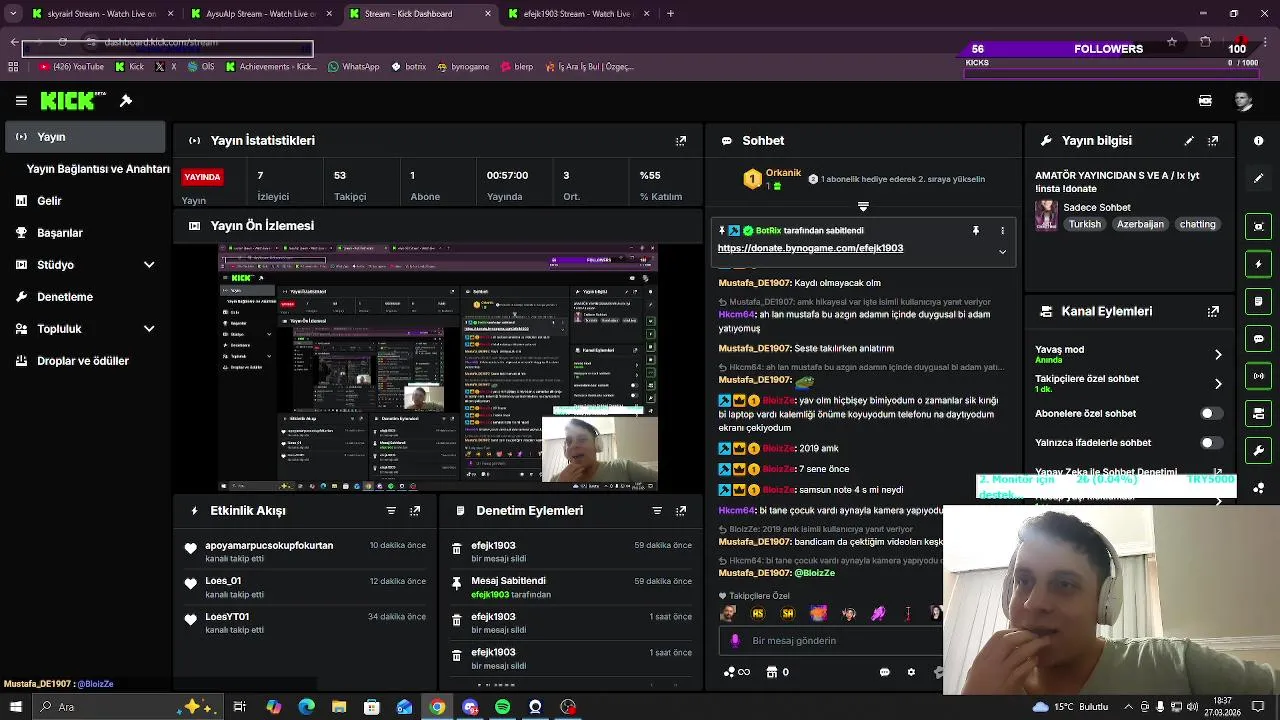Open the YouTube bookmark

(x=72, y=67)
